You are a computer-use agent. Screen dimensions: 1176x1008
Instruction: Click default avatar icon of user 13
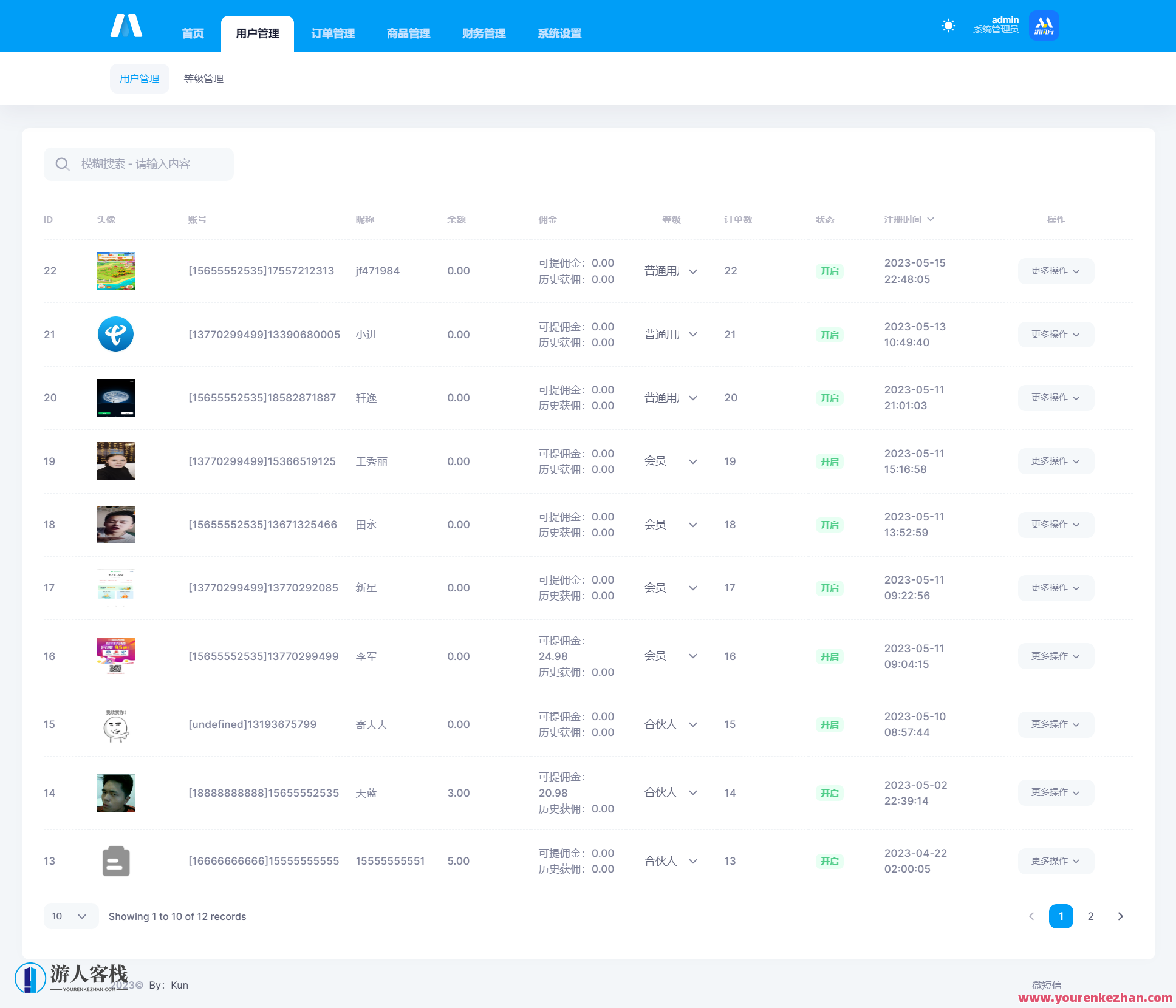point(115,861)
